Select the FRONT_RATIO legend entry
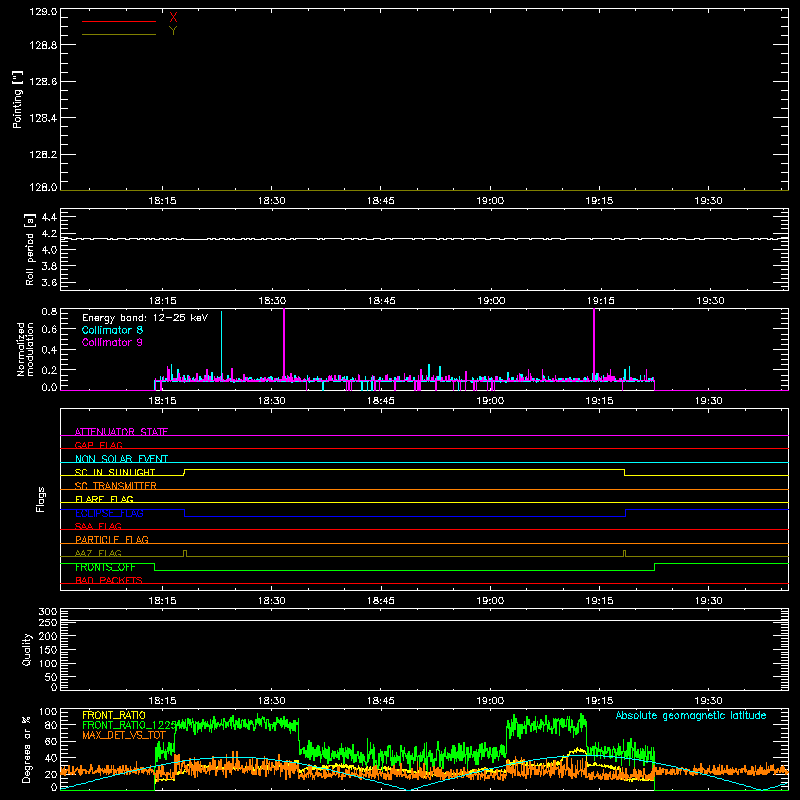 click(x=114, y=715)
